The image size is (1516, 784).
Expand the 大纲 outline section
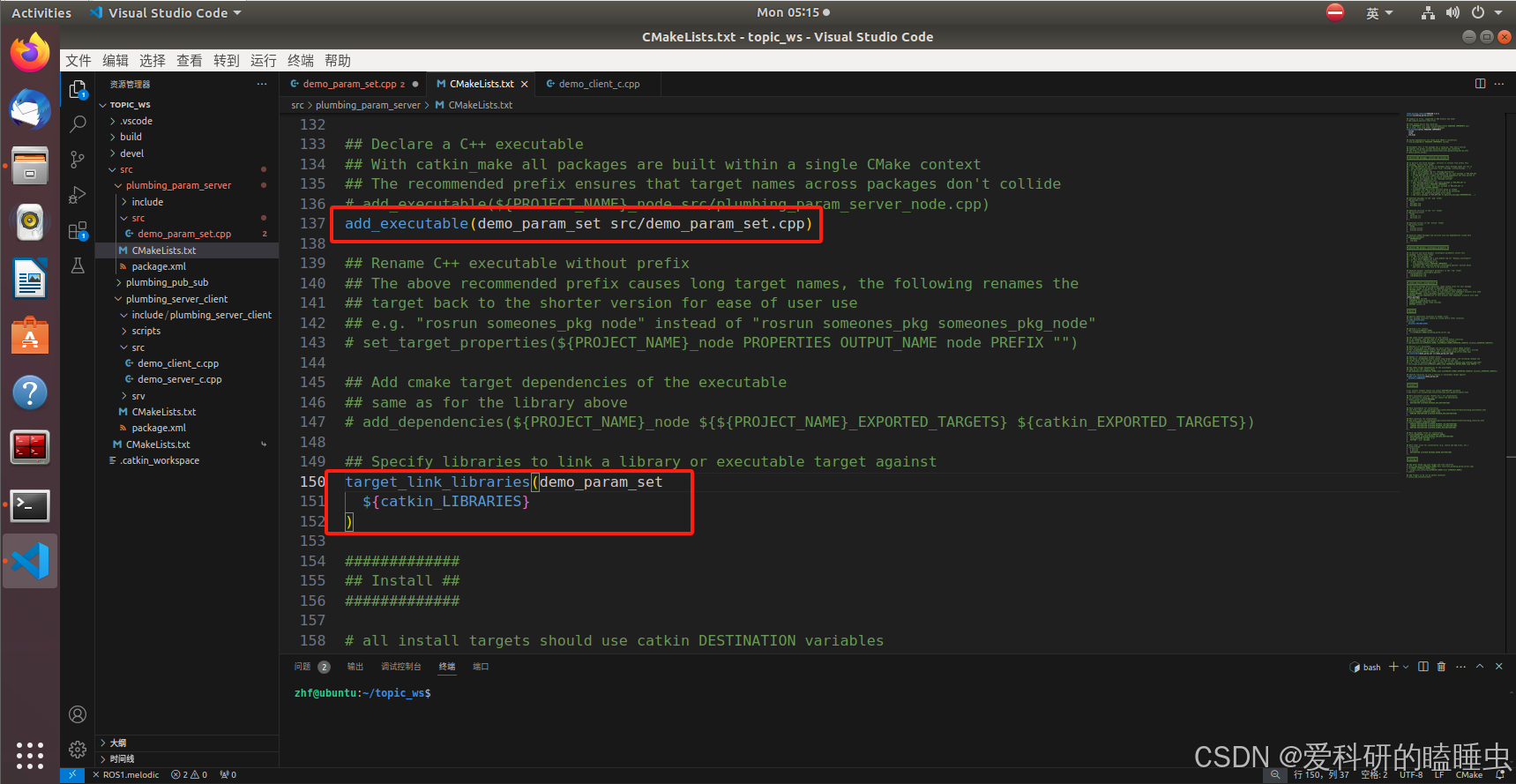(187, 743)
